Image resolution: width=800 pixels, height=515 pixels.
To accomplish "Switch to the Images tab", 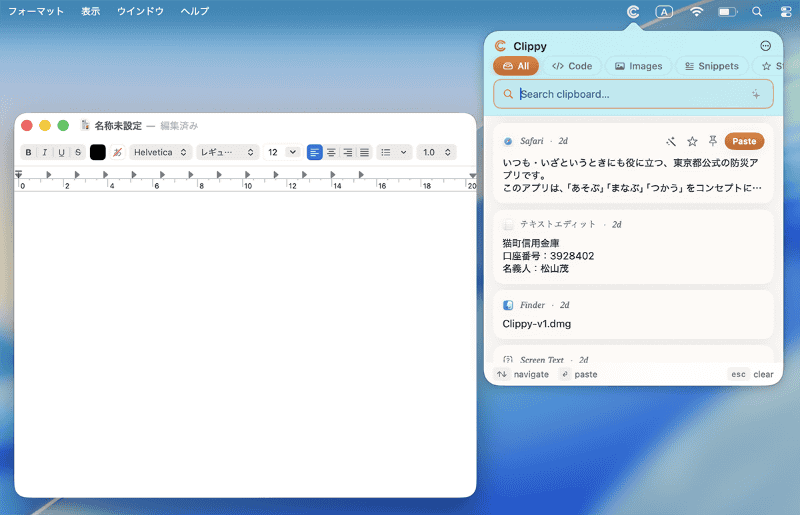I will (638, 66).
